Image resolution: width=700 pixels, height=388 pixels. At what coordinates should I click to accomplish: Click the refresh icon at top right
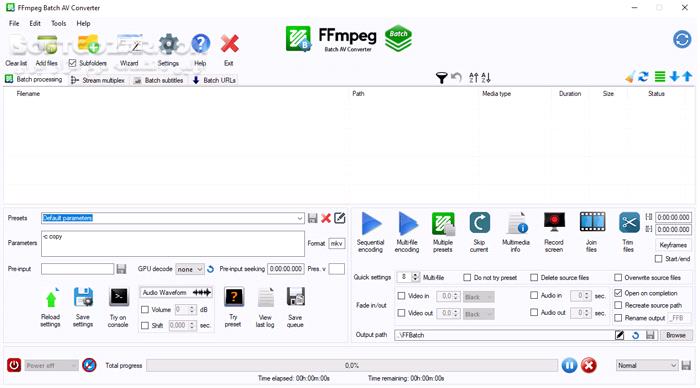[x=682, y=39]
